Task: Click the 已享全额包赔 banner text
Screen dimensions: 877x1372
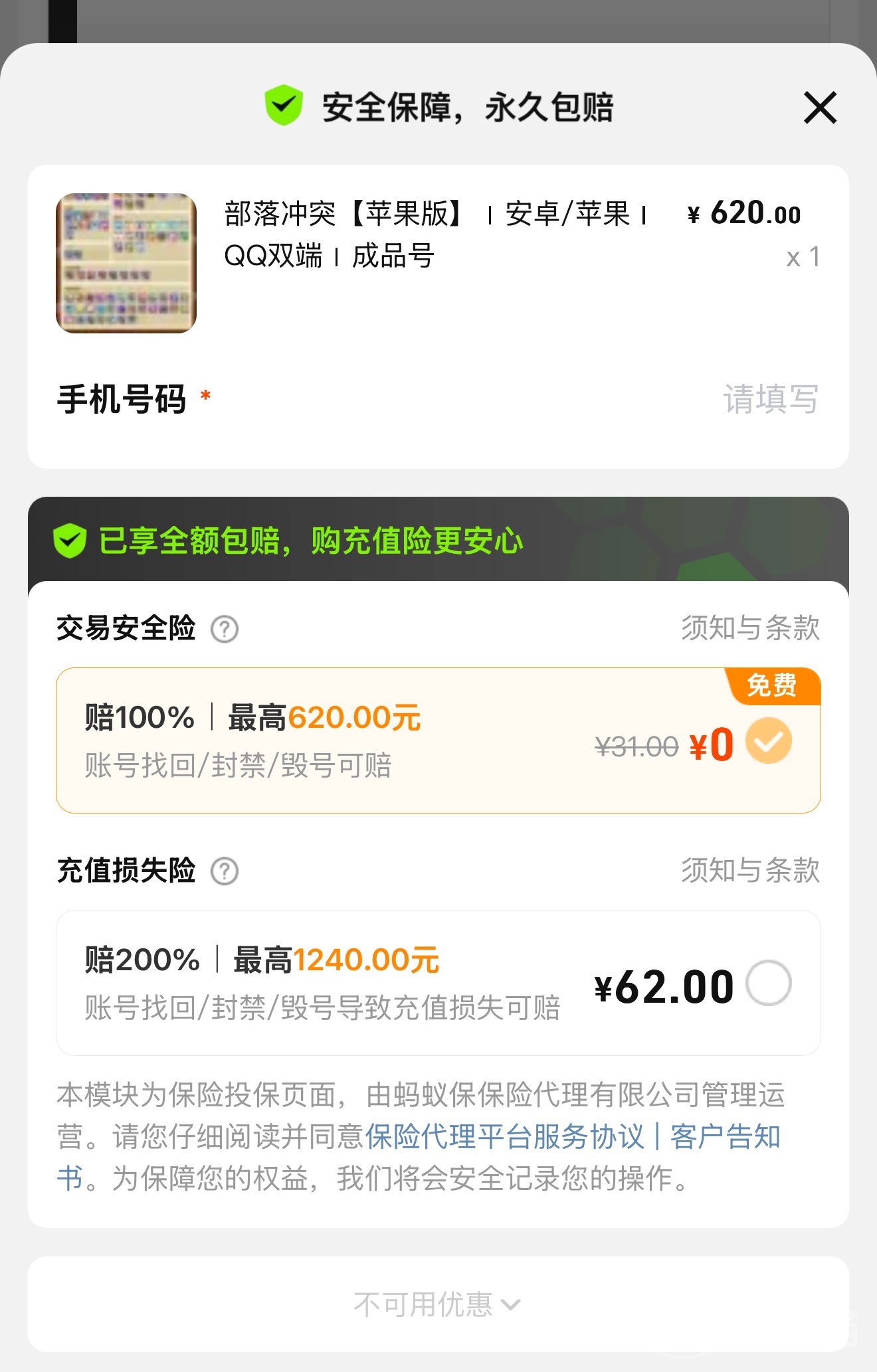Action: click(x=311, y=541)
